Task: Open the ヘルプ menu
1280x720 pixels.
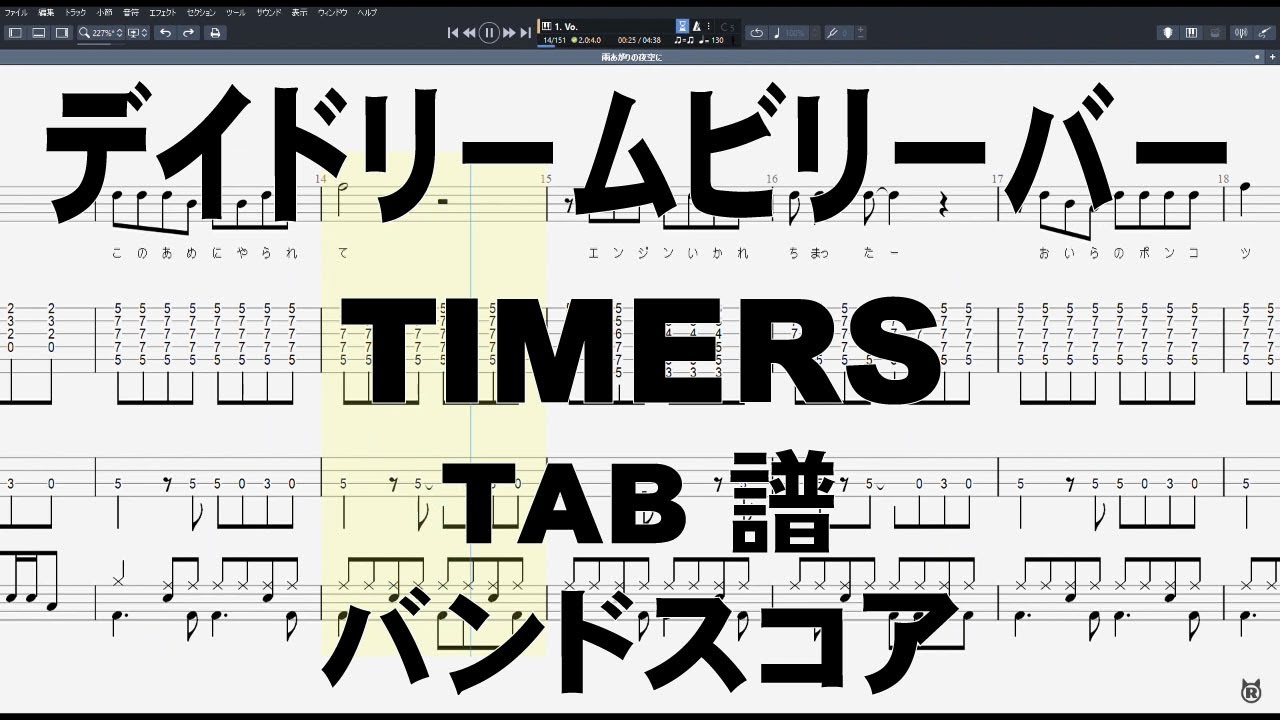Action: tap(368, 12)
